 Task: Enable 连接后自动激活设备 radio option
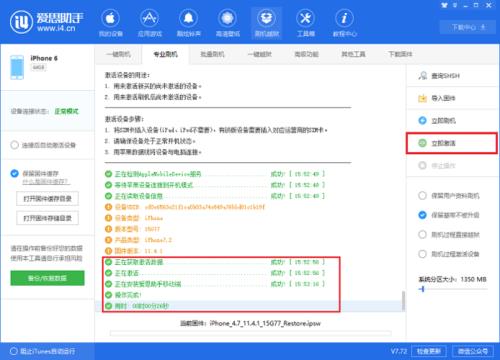click(43, 145)
